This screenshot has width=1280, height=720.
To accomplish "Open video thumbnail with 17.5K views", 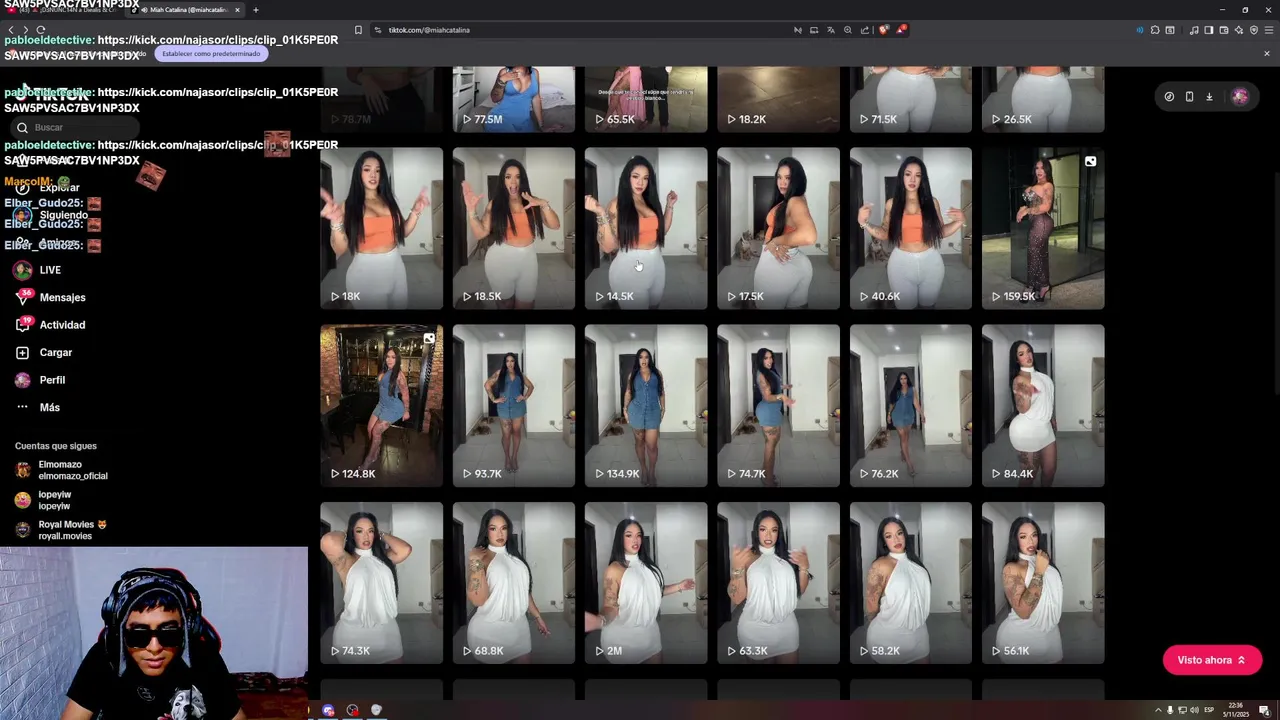I will [778, 228].
